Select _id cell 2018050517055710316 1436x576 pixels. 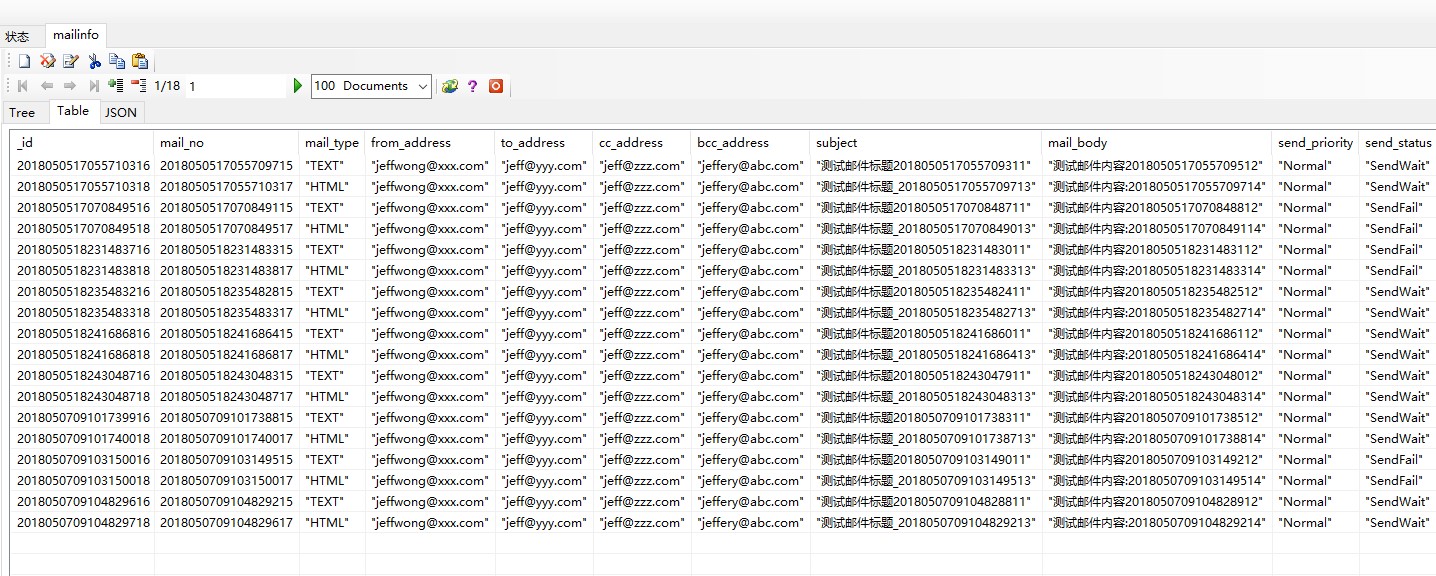[x=83, y=166]
